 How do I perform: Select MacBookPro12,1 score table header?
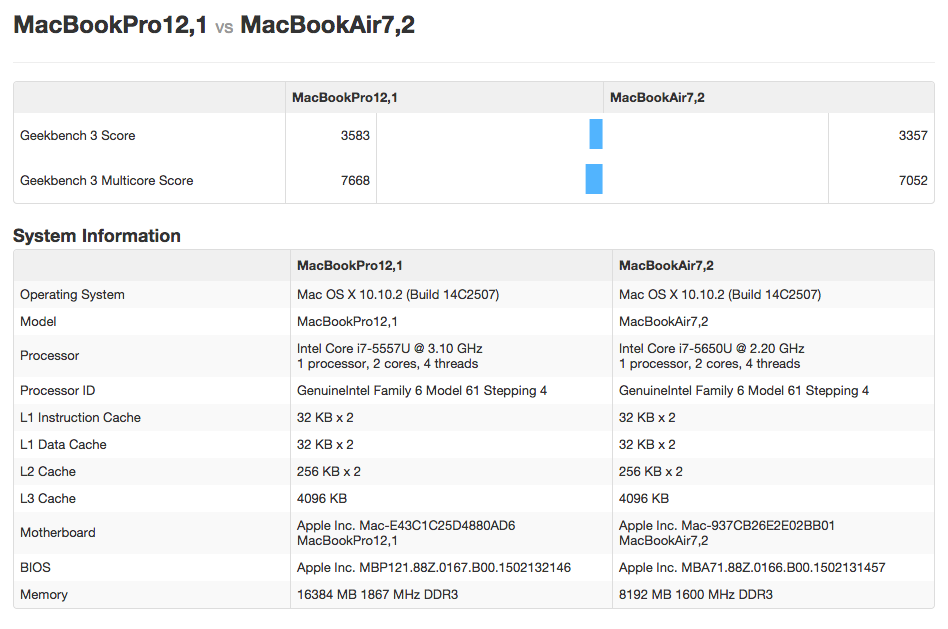345,97
